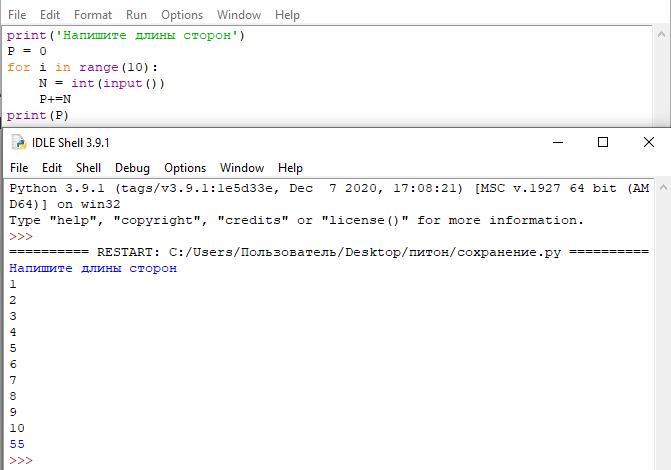Viewport: 671px width, 470px height.
Task: Click the shell scrollbar up arrow
Action: tap(663, 187)
